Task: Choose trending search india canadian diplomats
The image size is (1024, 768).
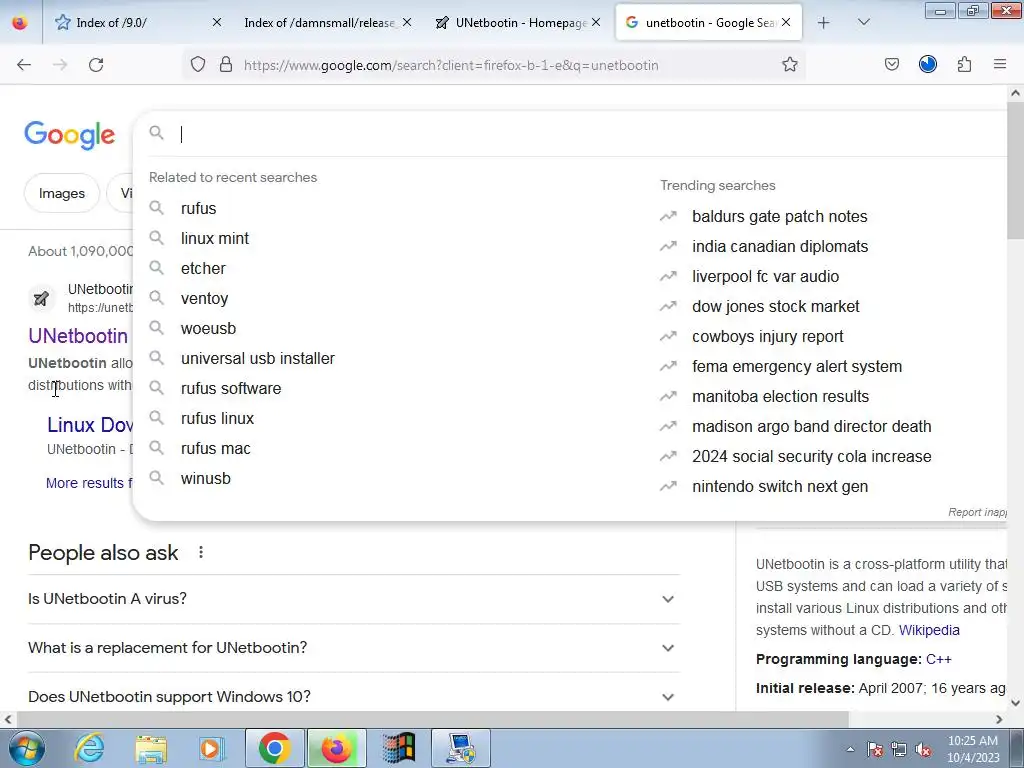Action: [x=780, y=246]
